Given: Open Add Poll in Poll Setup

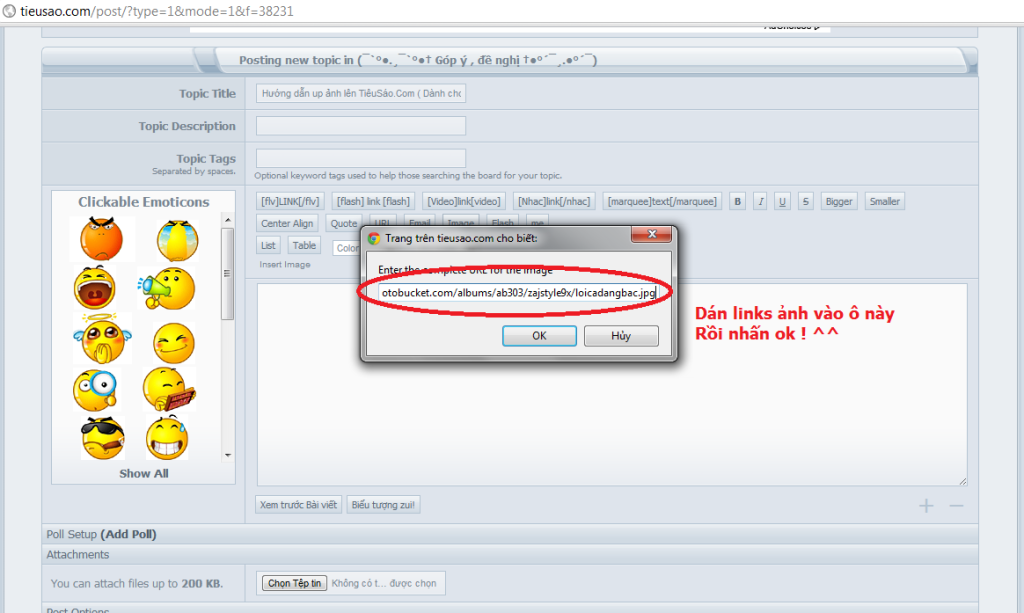Looking at the screenshot, I should click(129, 534).
